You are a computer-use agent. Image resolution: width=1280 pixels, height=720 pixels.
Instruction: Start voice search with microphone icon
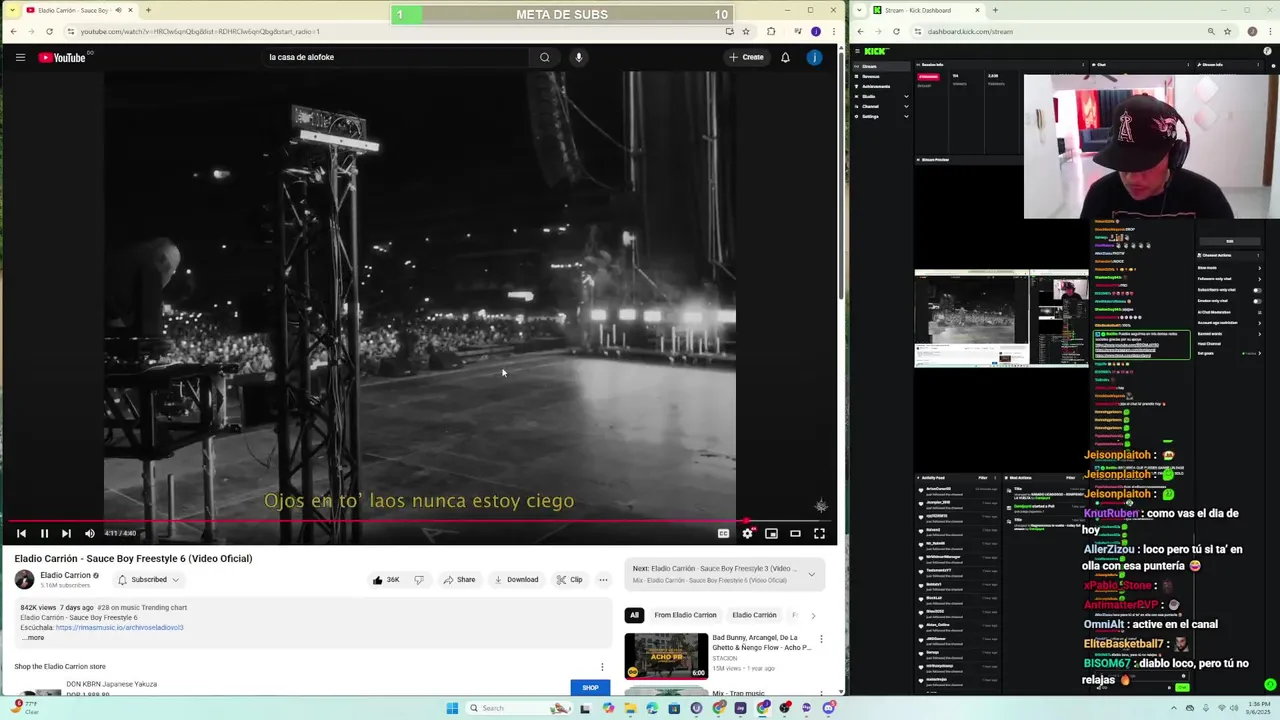click(x=578, y=57)
